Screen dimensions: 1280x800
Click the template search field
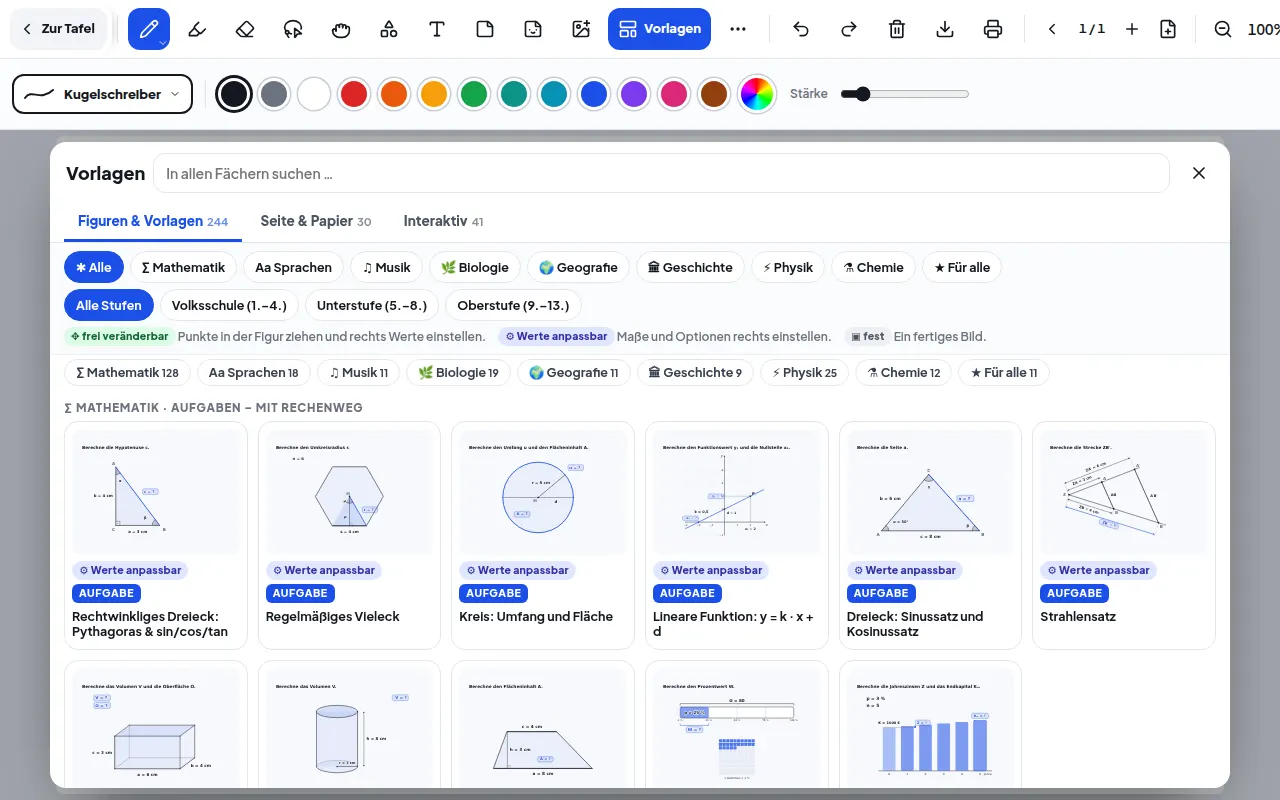(x=661, y=173)
